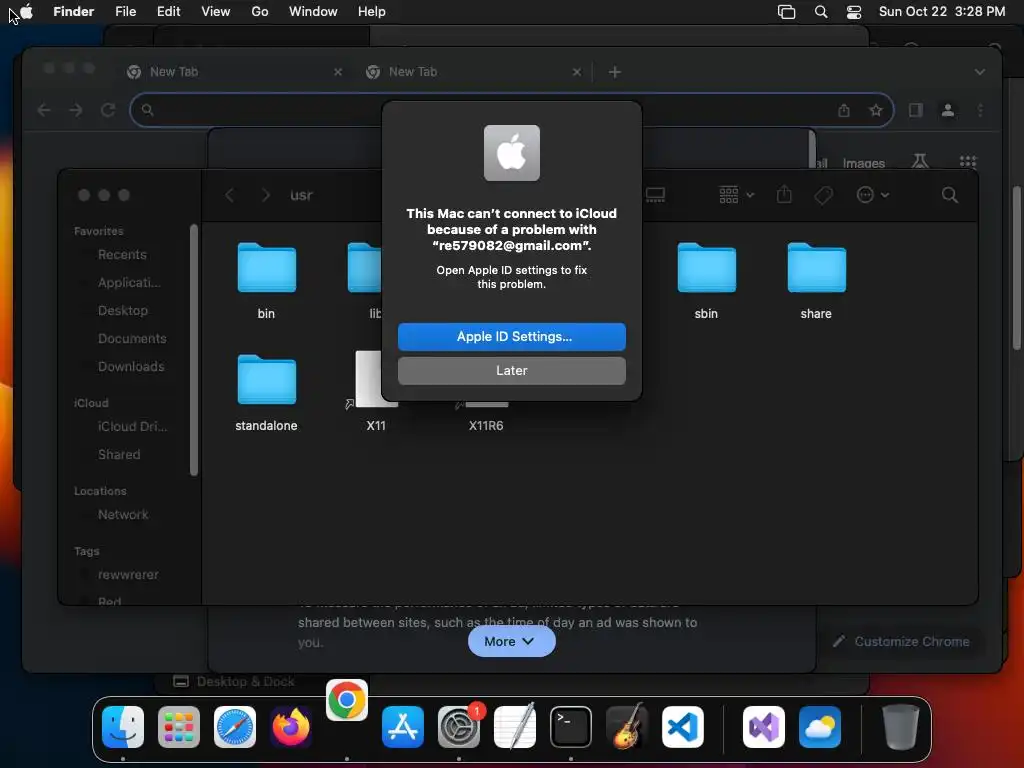Open Applications in Finder sidebar
The image size is (1024, 768).
[129, 283]
